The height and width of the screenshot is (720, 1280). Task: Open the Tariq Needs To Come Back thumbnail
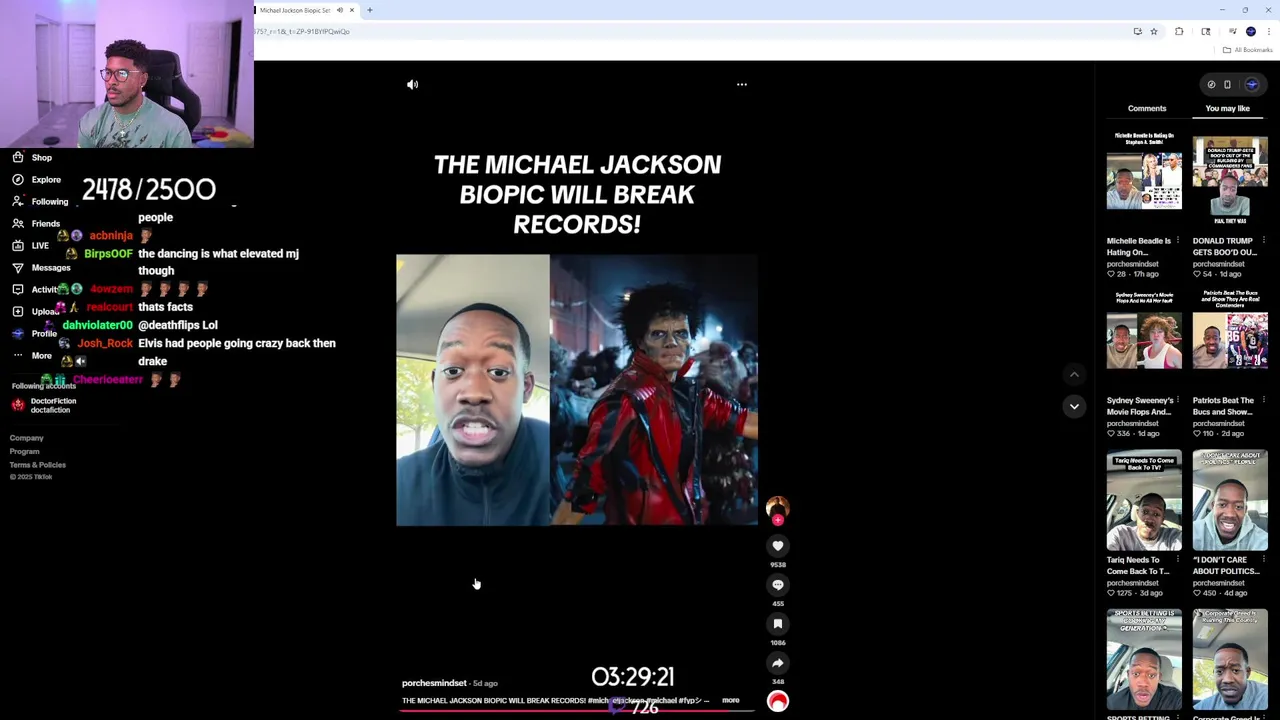click(x=1144, y=500)
